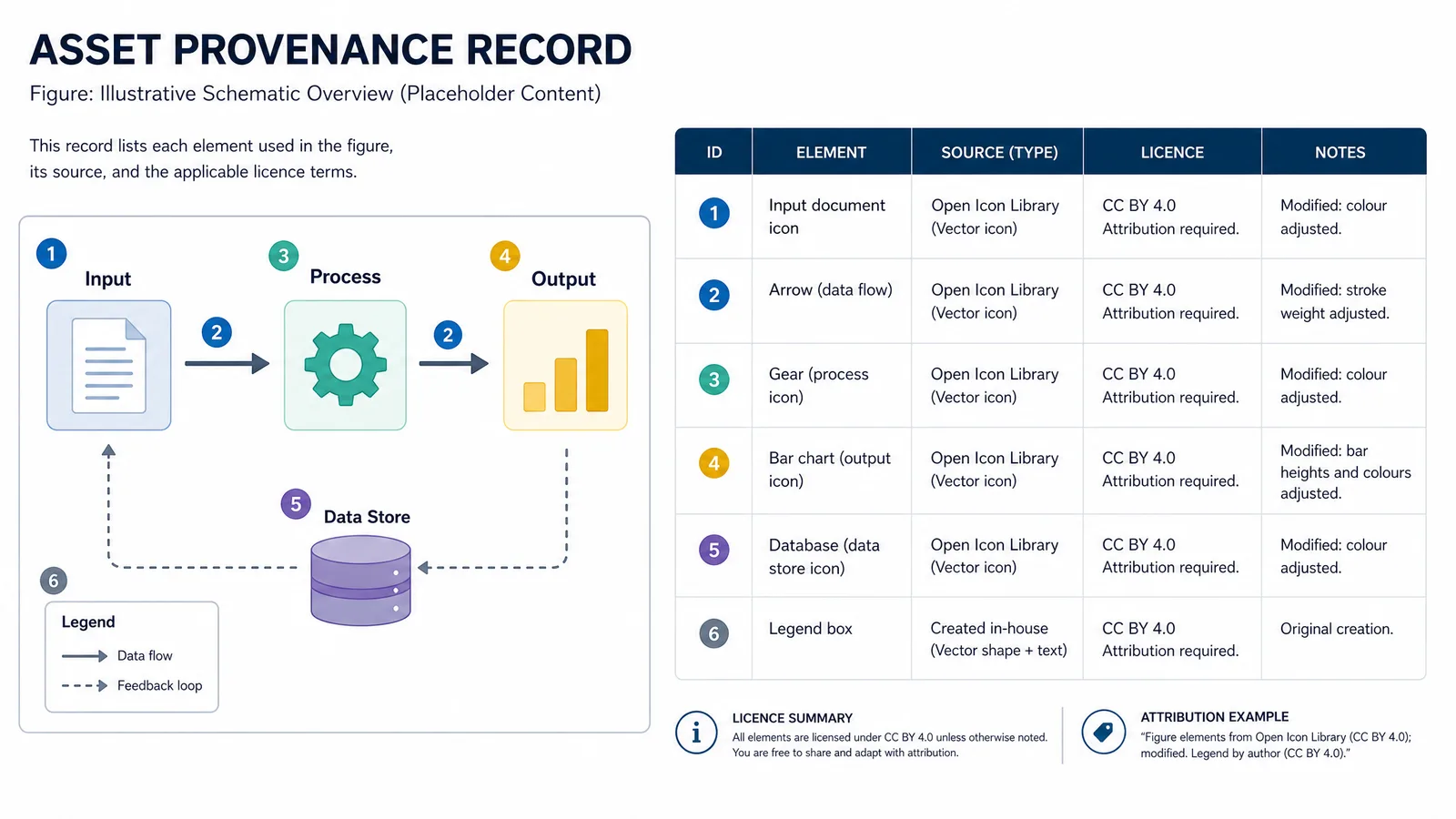Select the purple database Data Store icon
1456x819 pixels.
[360, 581]
